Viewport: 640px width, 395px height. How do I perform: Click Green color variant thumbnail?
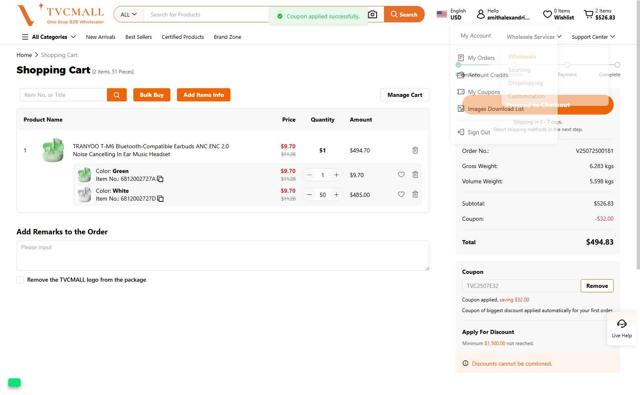coord(84,175)
